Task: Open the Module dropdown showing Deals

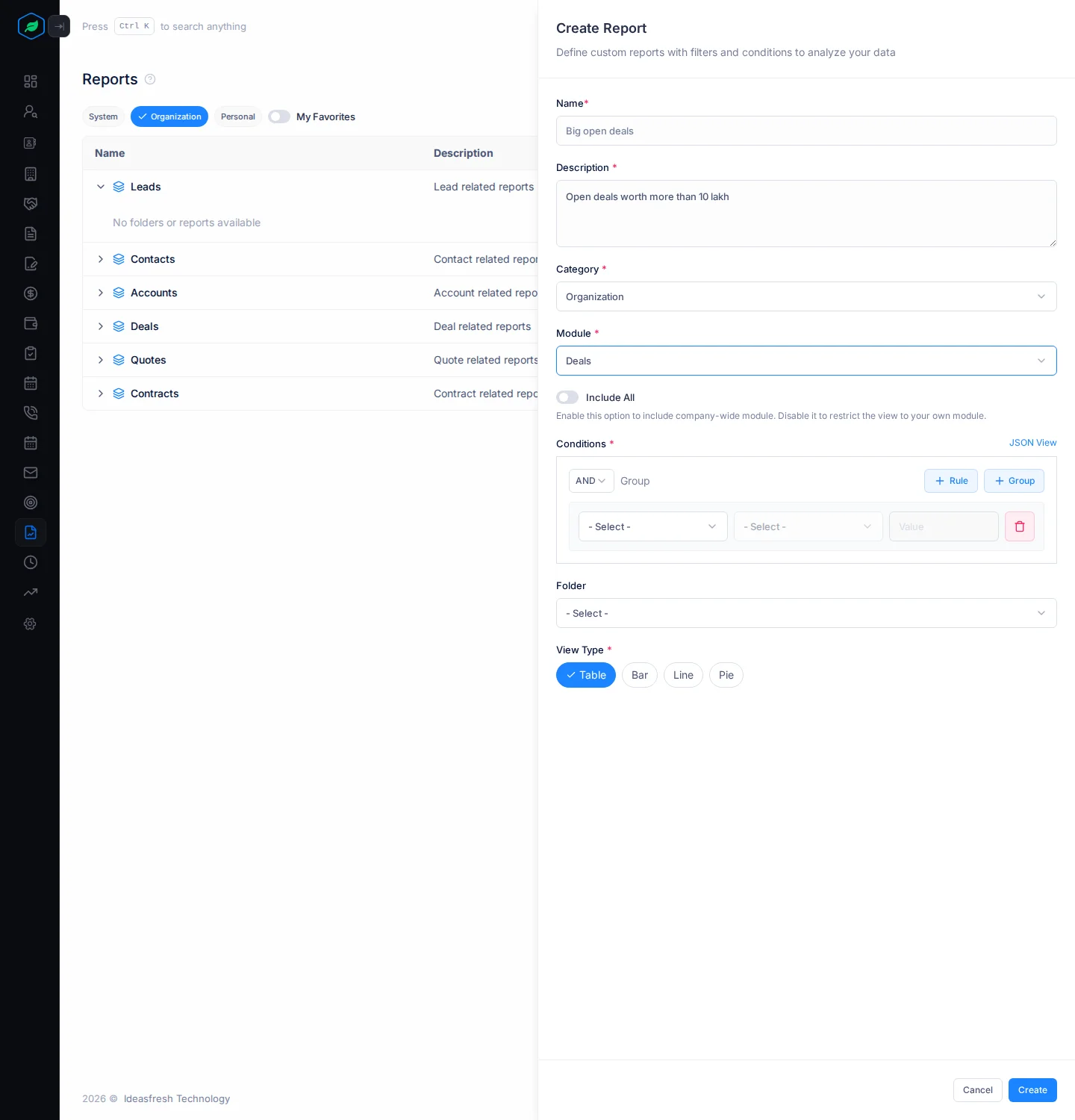Action: coord(806,361)
